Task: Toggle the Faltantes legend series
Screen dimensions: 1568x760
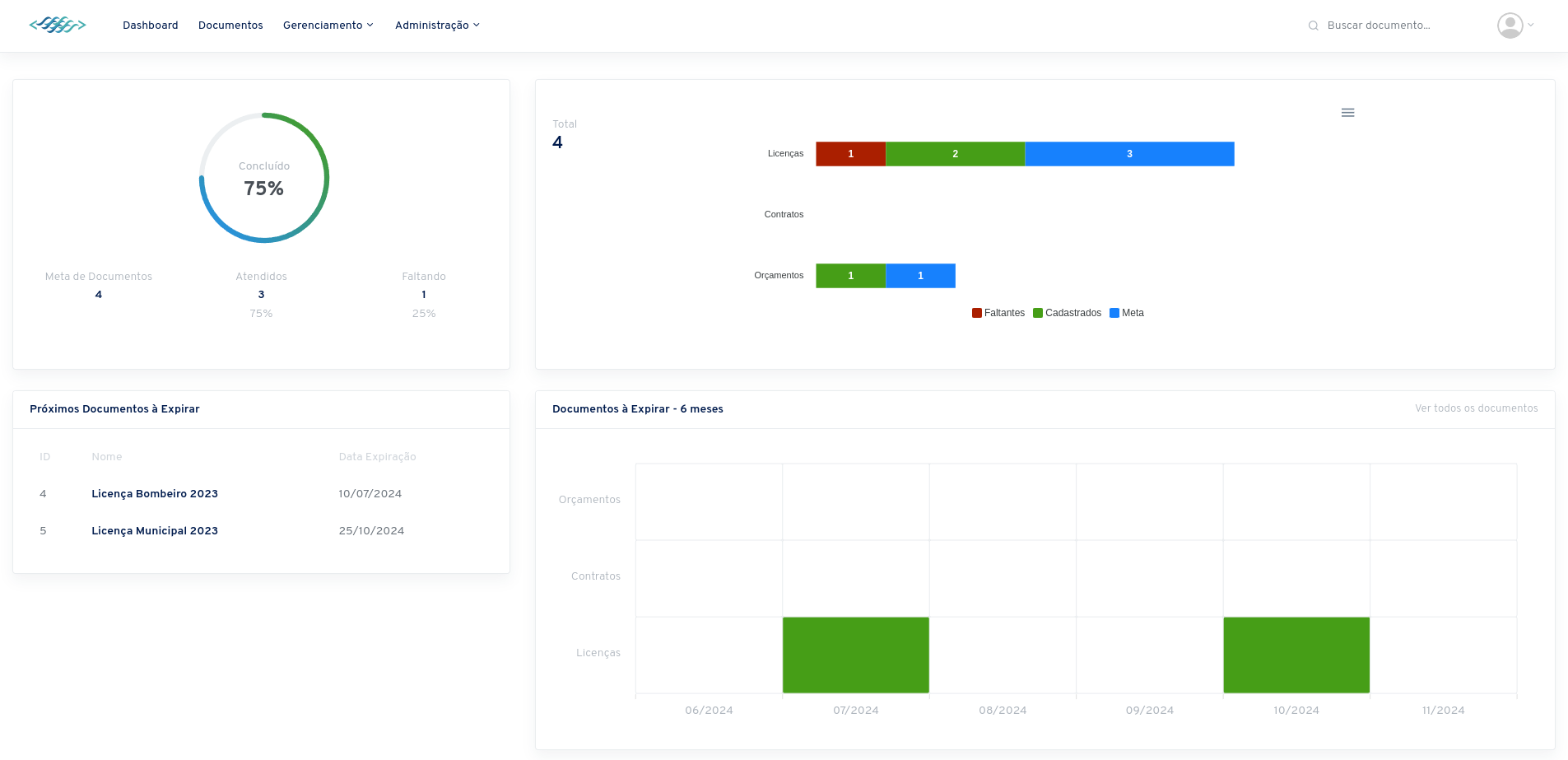Action: click(x=998, y=313)
